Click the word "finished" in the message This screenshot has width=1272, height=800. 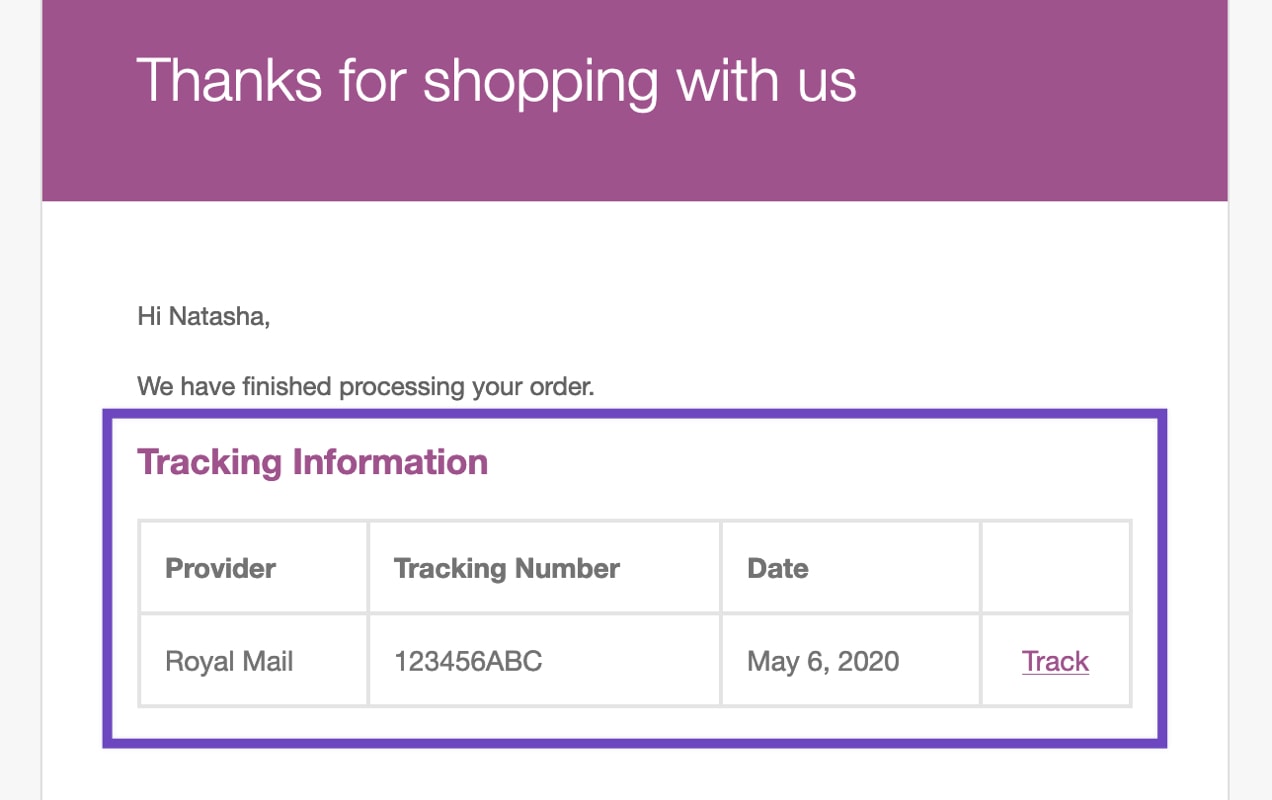point(288,386)
